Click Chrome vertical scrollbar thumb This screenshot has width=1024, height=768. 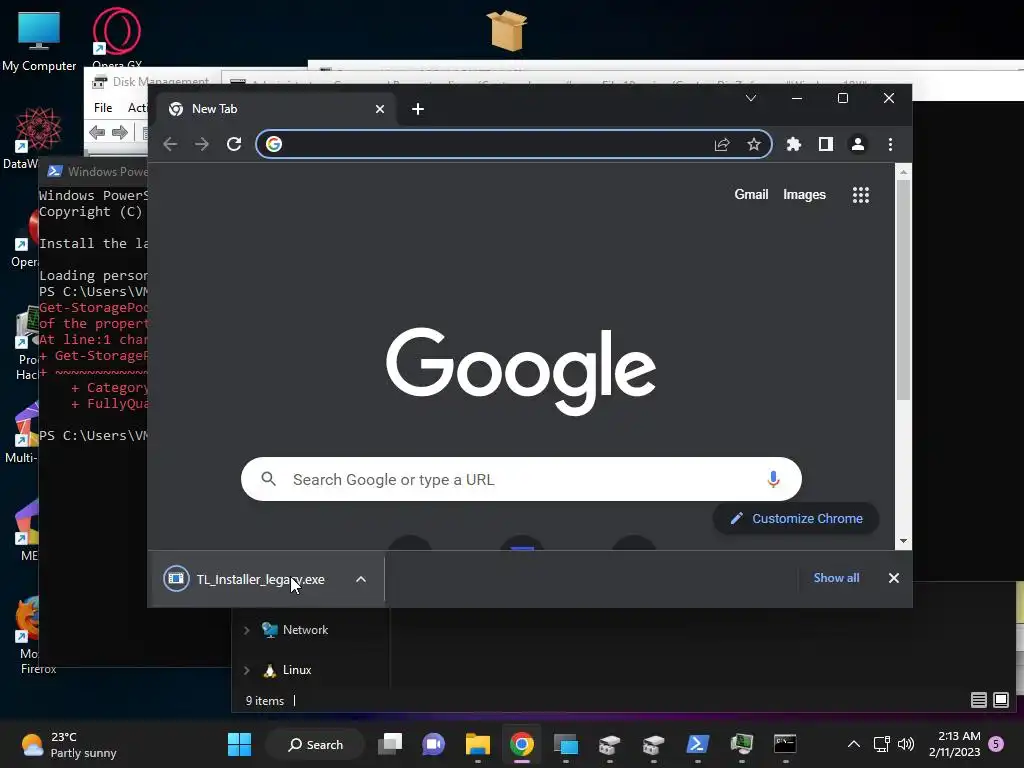tap(903, 289)
